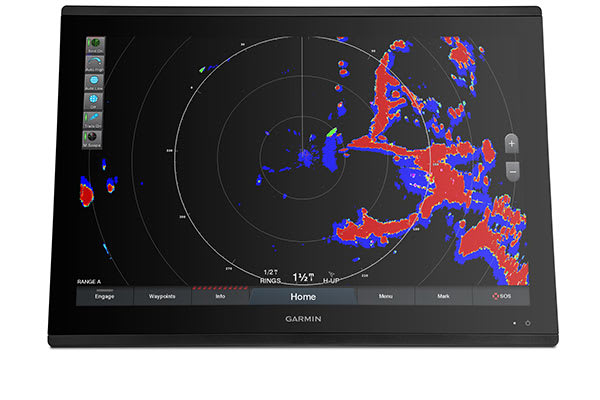
Task: Open the Info panel
Action: pos(220,297)
